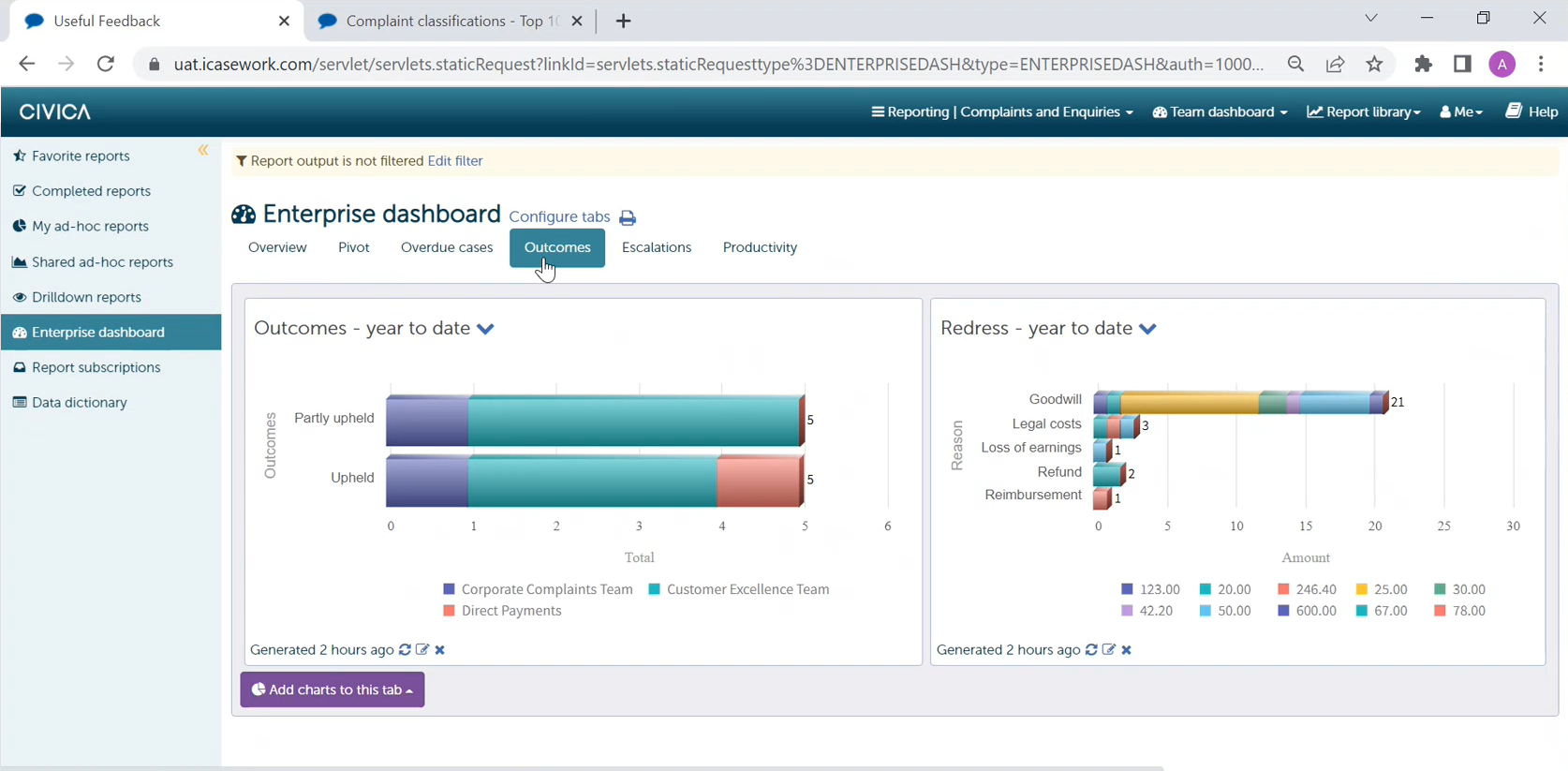Open the browser profile avatar A

pos(1502,64)
